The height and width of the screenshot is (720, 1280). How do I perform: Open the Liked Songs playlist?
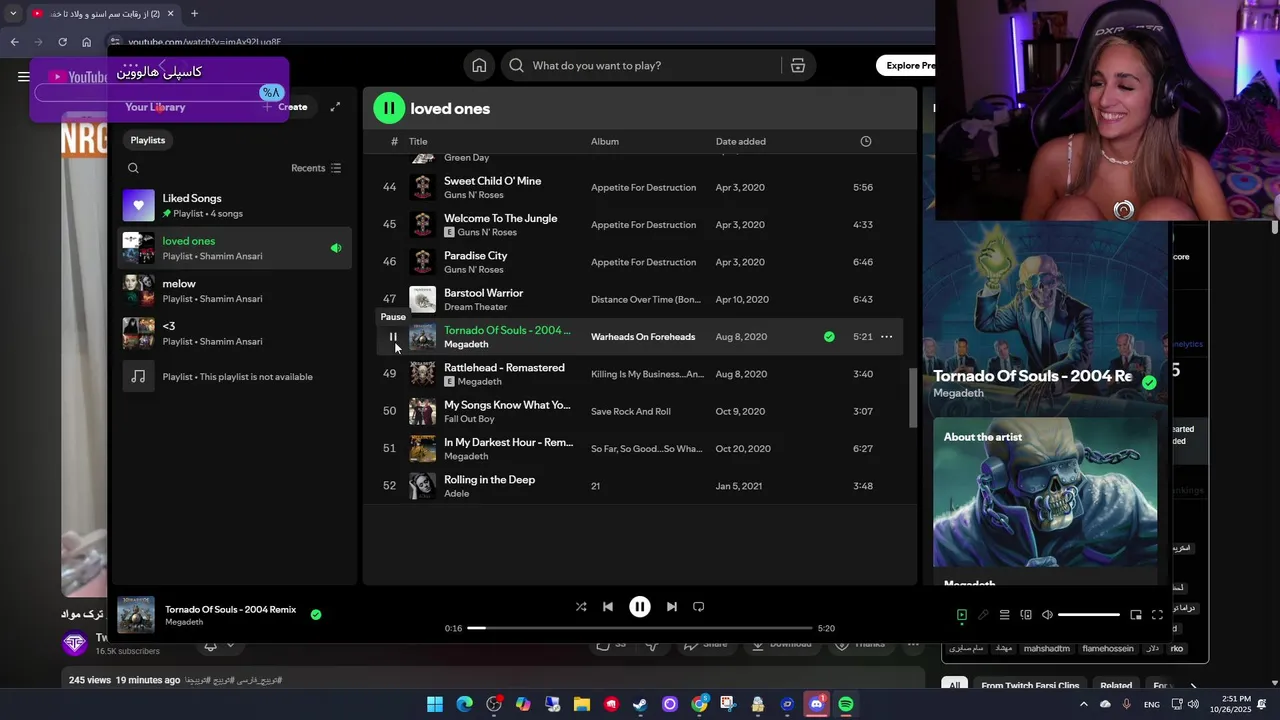236,205
